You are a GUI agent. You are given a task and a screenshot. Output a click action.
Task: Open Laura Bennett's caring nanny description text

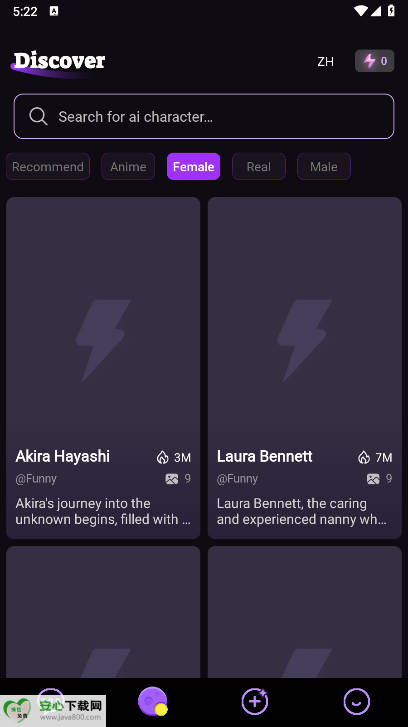coord(301,511)
